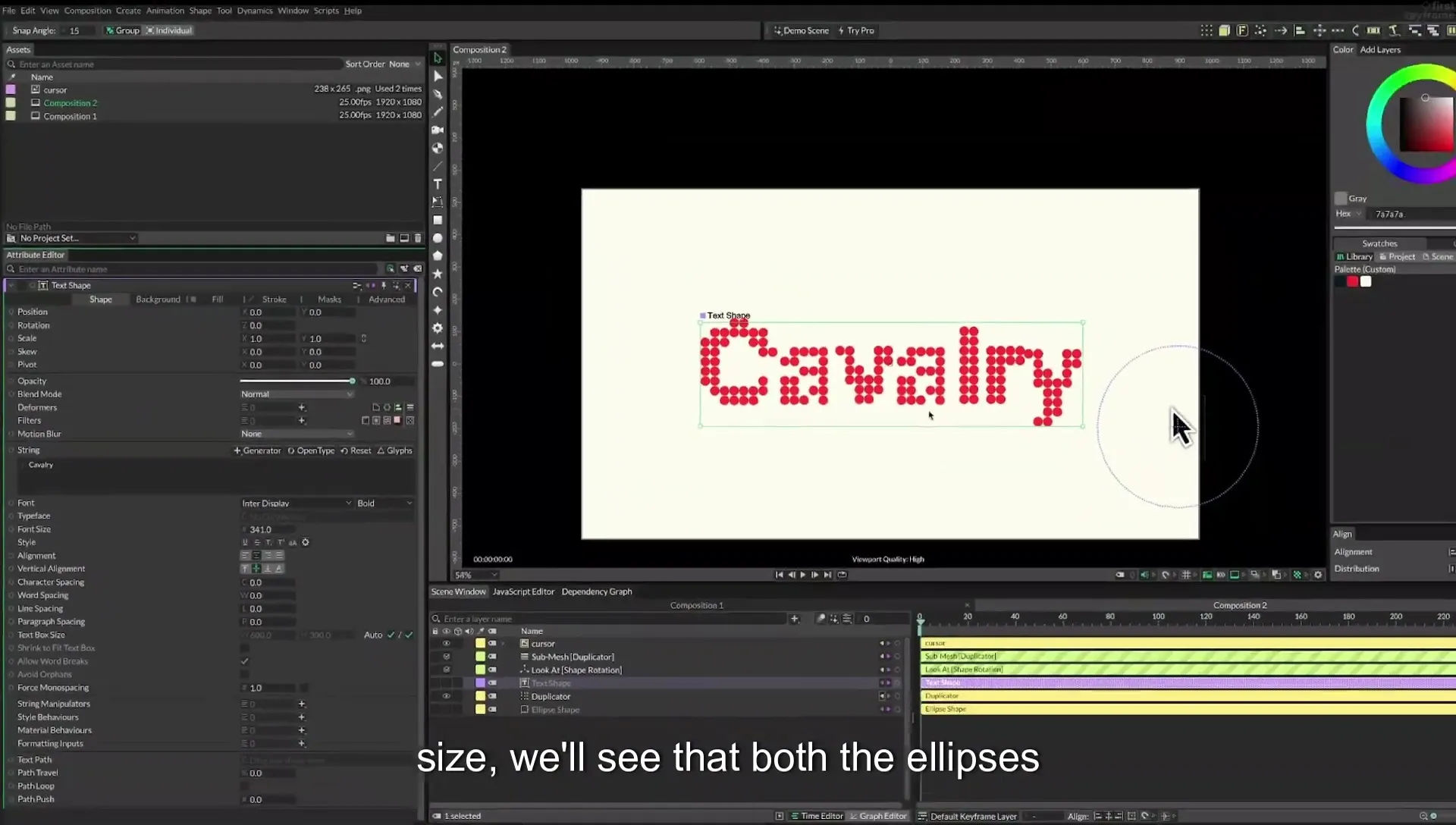
Task: Open the viewport zoom 58% dropdown
Action: 475,576
